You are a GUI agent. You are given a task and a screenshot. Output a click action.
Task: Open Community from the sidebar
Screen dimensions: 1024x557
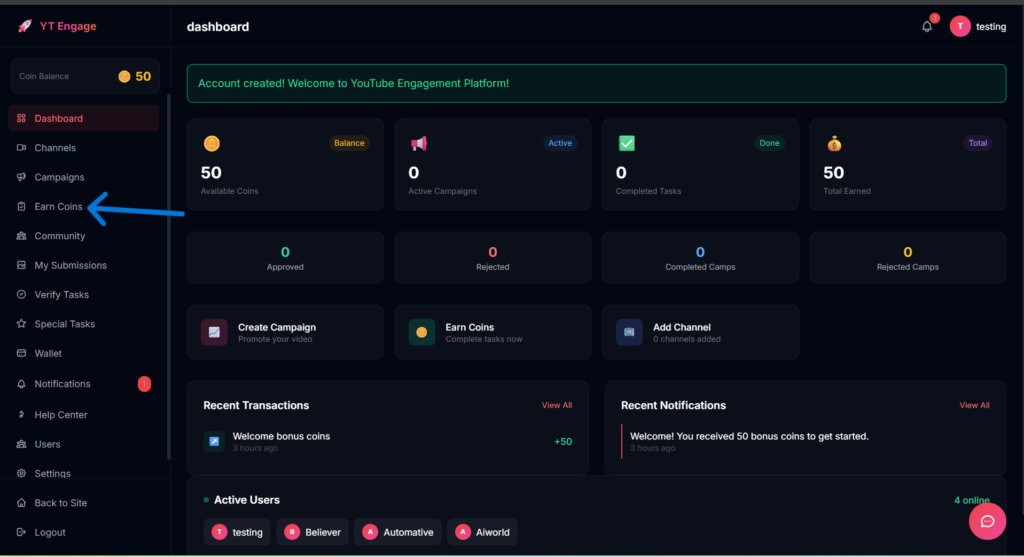click(60, 236)
